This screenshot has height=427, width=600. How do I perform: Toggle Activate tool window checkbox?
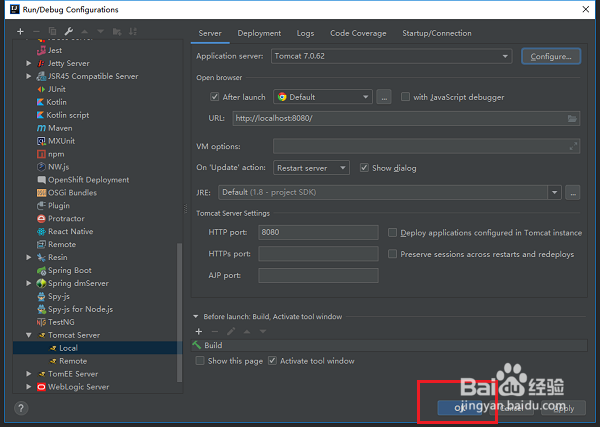[272, 361]
